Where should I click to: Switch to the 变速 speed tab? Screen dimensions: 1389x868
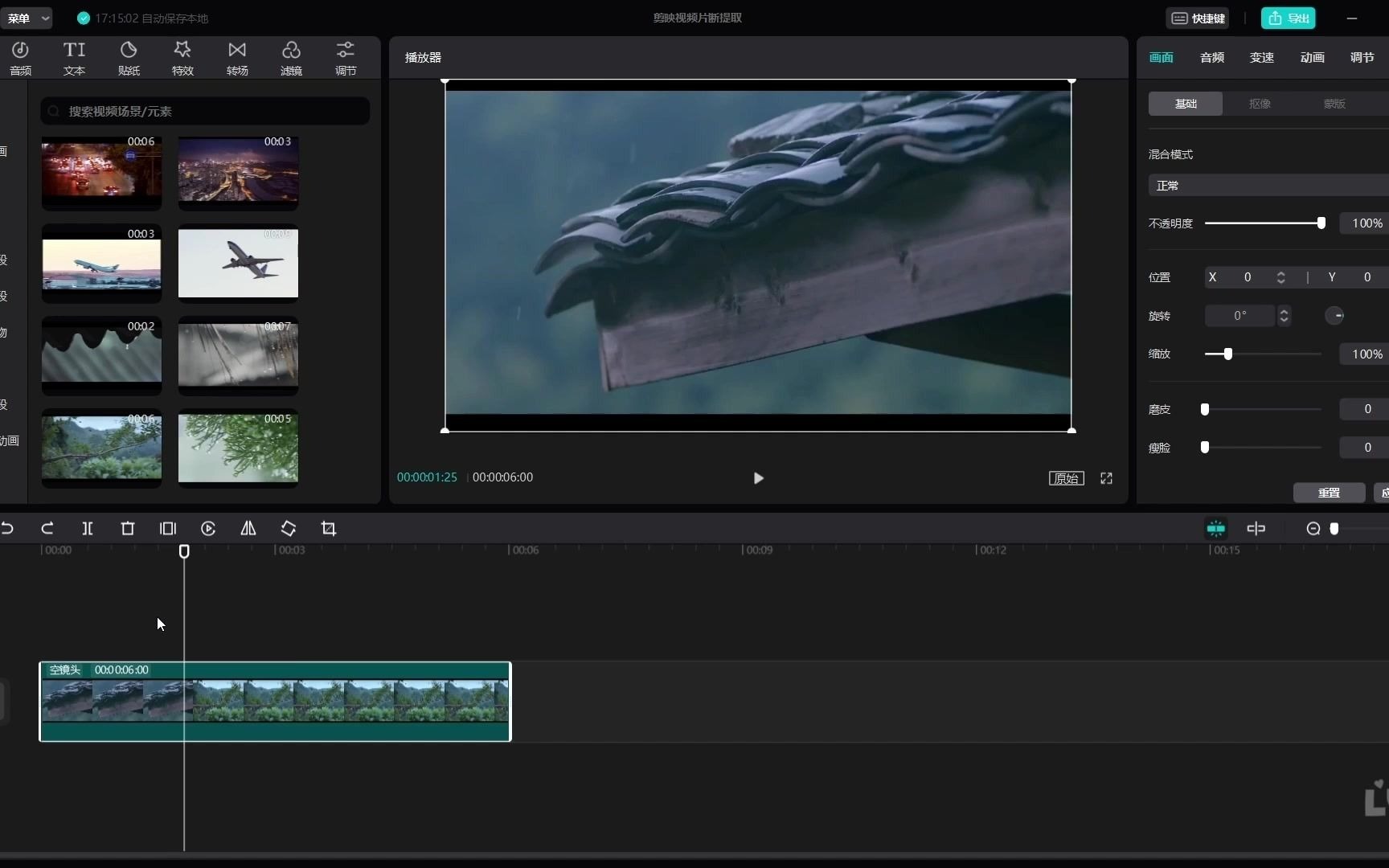click(1262, 57)
